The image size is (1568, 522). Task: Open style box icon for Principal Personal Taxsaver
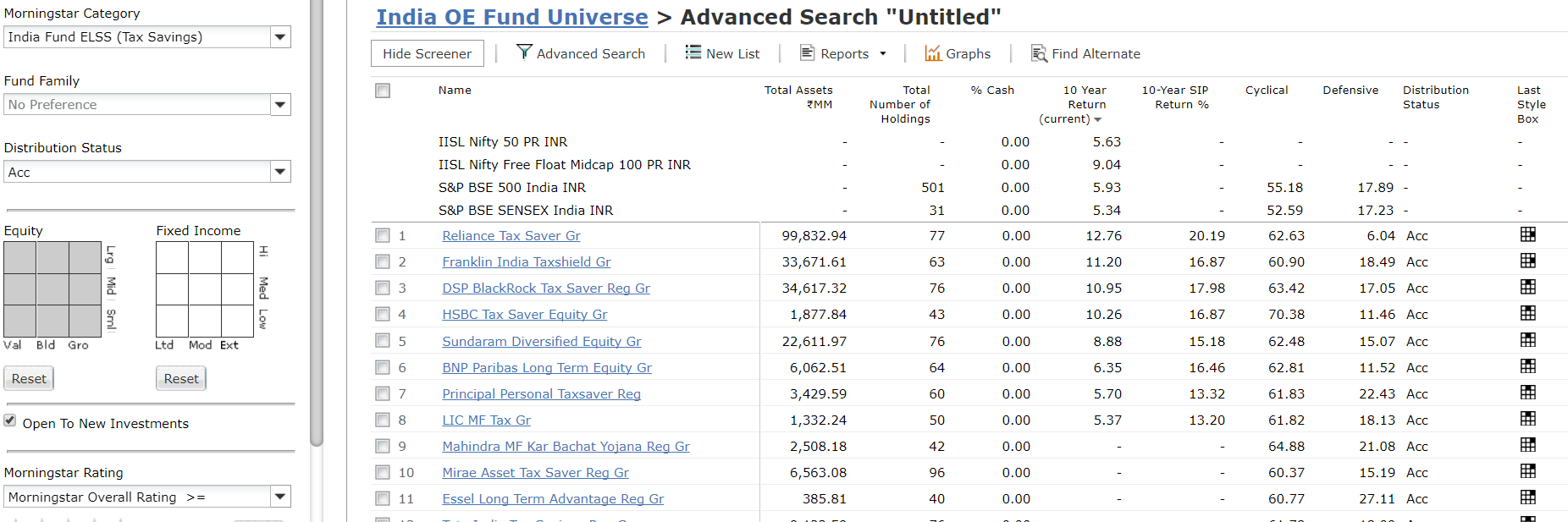pos(1527,393)
